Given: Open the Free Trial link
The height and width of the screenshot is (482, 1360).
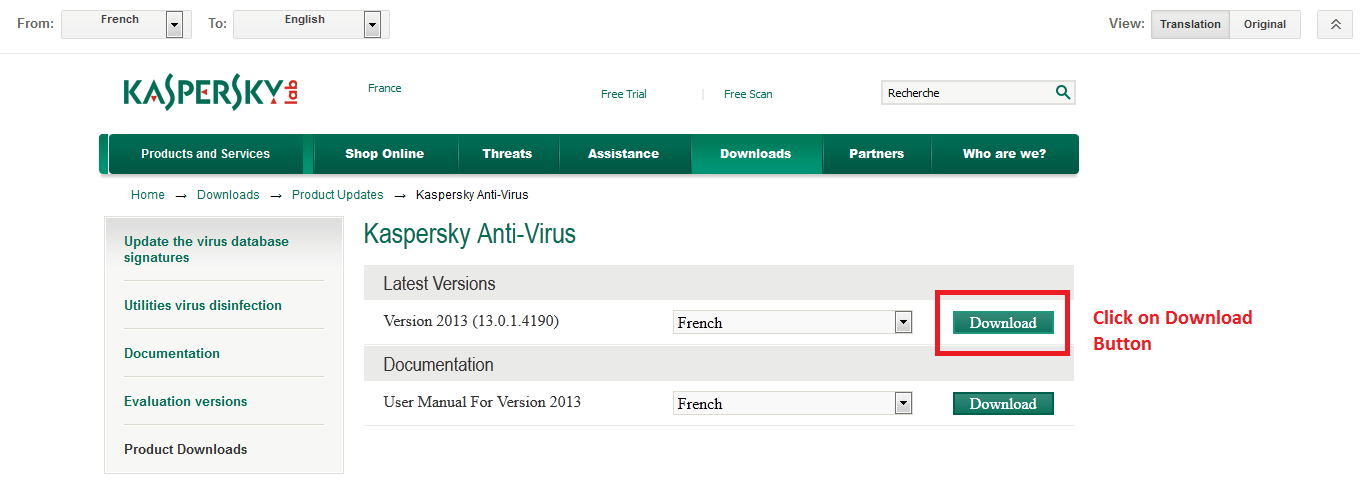Looking at the screenshot, I should pos(624,94).
